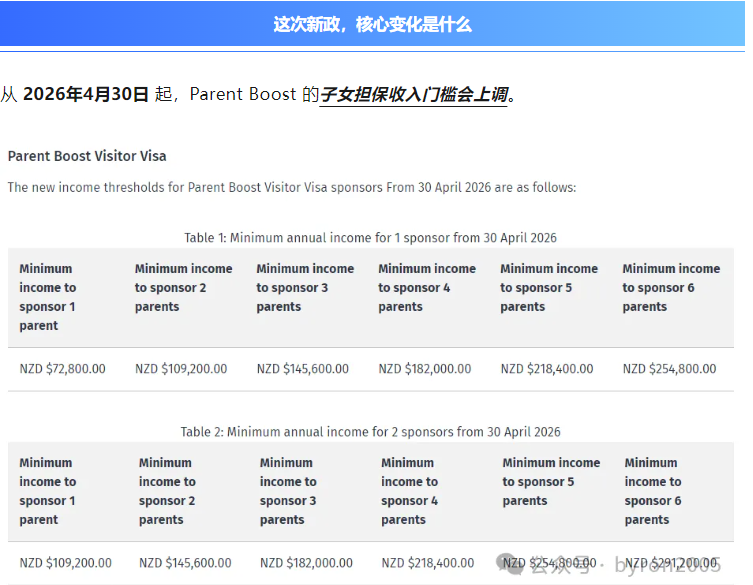
Task: Click Table 1 value NZD $109,200.00
Action: 181,369
